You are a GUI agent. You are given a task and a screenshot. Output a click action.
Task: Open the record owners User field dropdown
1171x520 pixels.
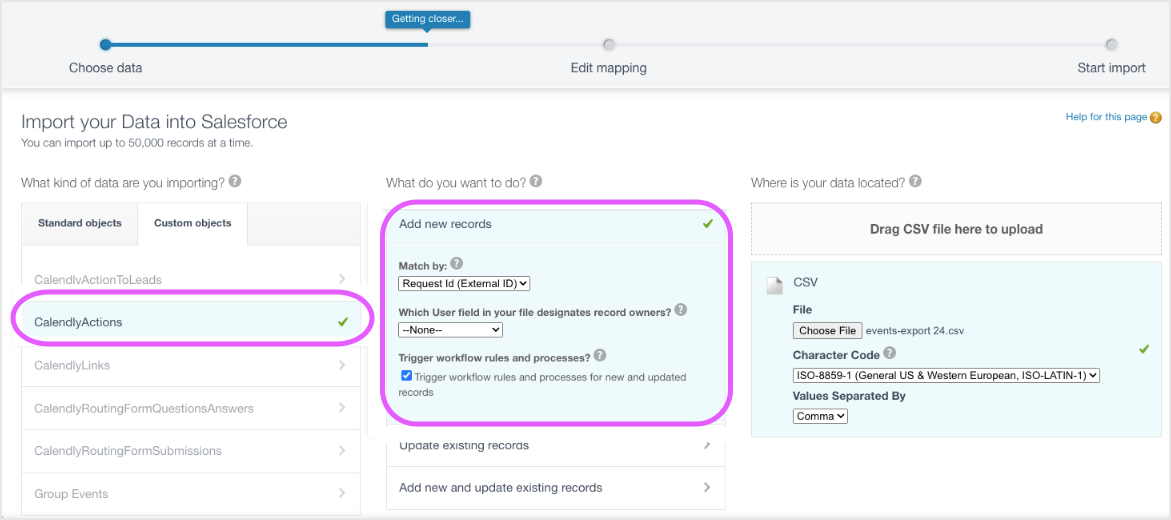(450, 329)
